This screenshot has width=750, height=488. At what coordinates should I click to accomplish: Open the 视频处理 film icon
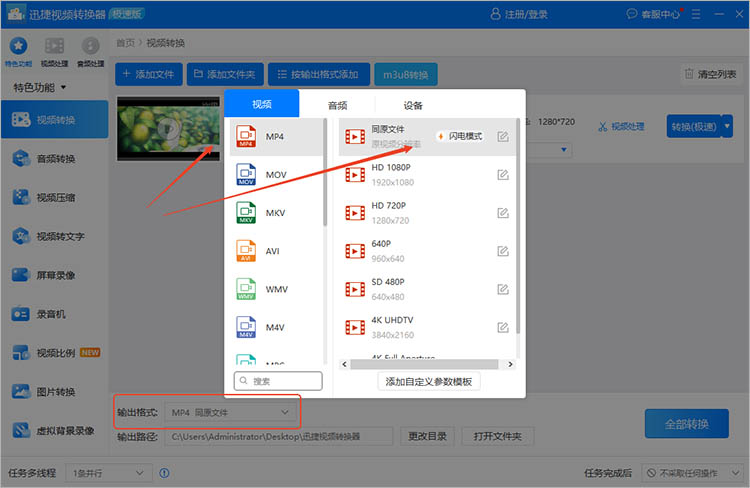point(54,46)
